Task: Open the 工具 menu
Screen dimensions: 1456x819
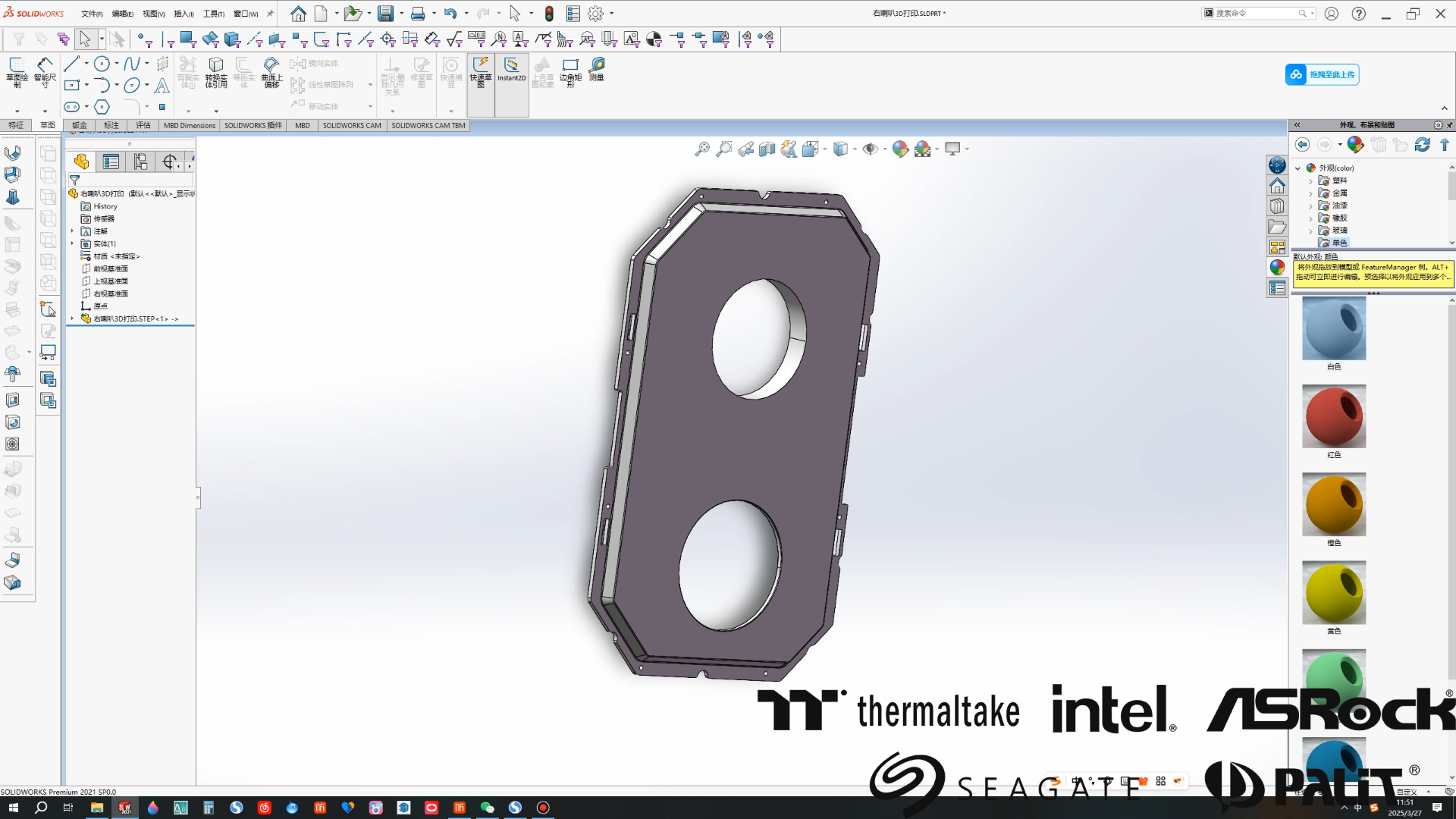Action: [213, 14]
